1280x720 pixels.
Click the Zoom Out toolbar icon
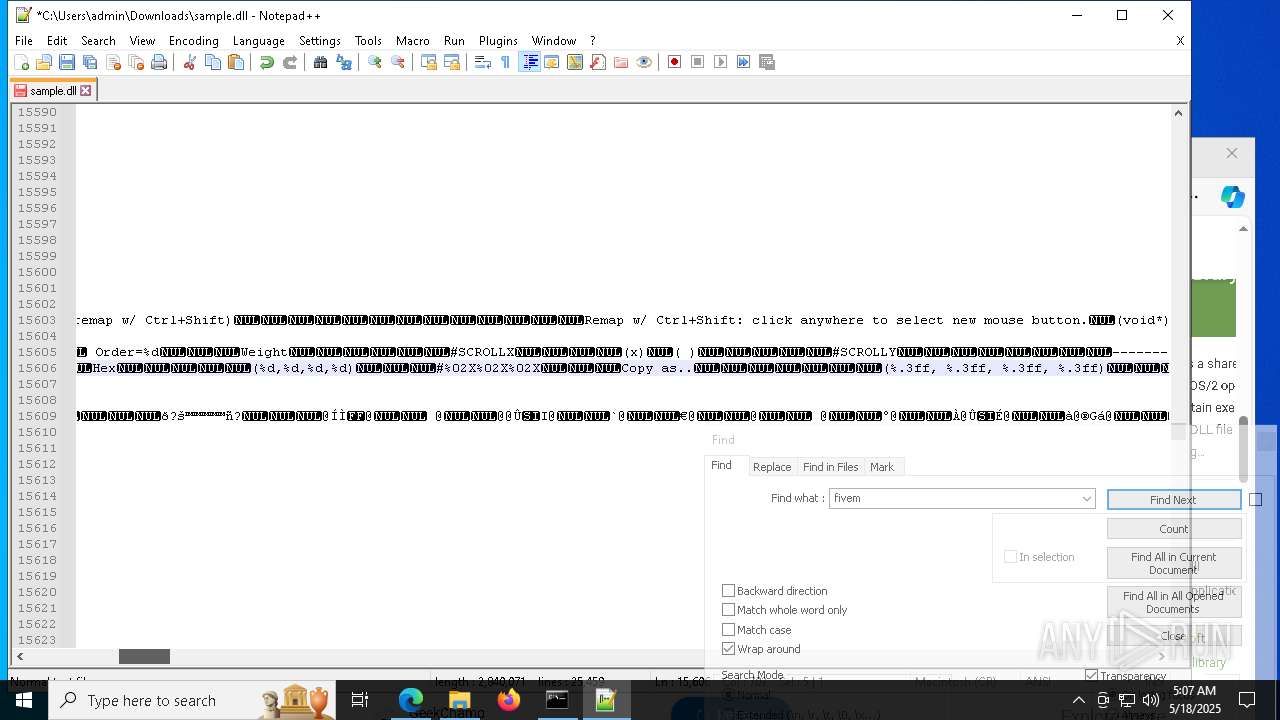[397, 62]
